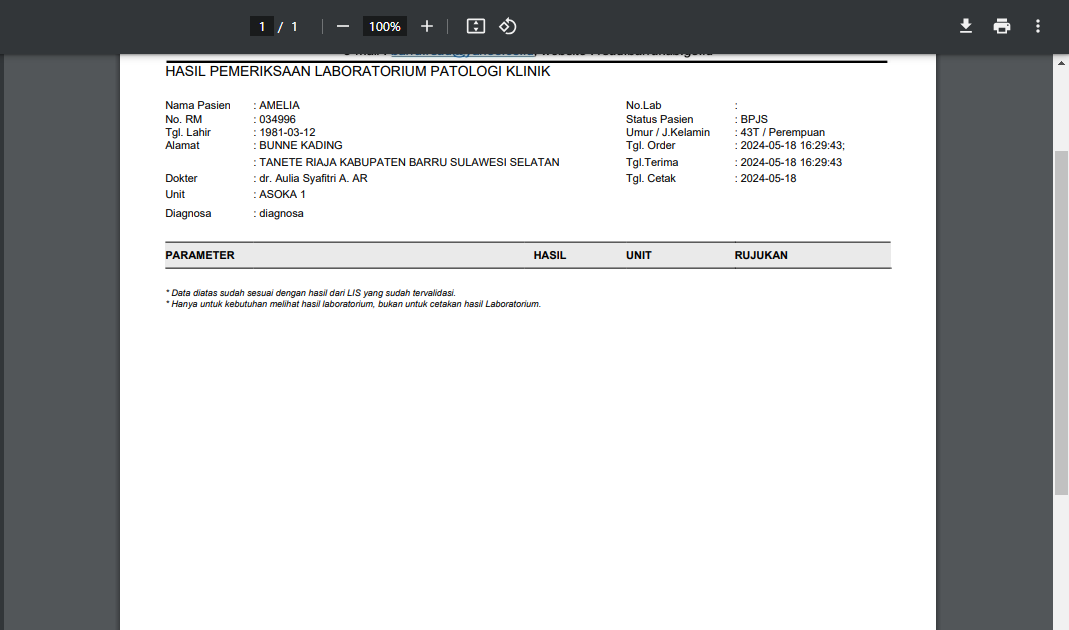Zoom out with the minus icon
The width and height of the screenshot is (1069, 630).
tap(341, 26)
